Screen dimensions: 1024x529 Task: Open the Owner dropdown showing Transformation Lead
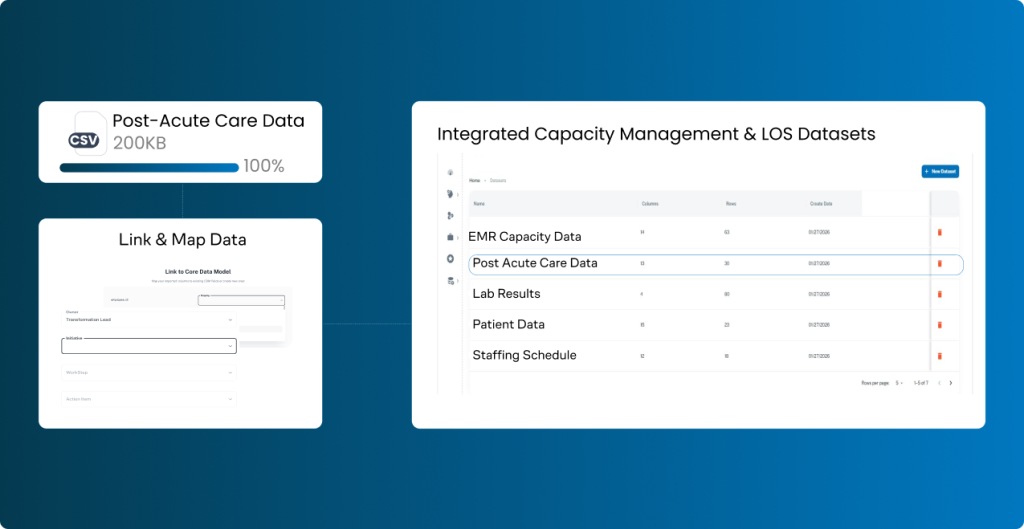[149, 319]
